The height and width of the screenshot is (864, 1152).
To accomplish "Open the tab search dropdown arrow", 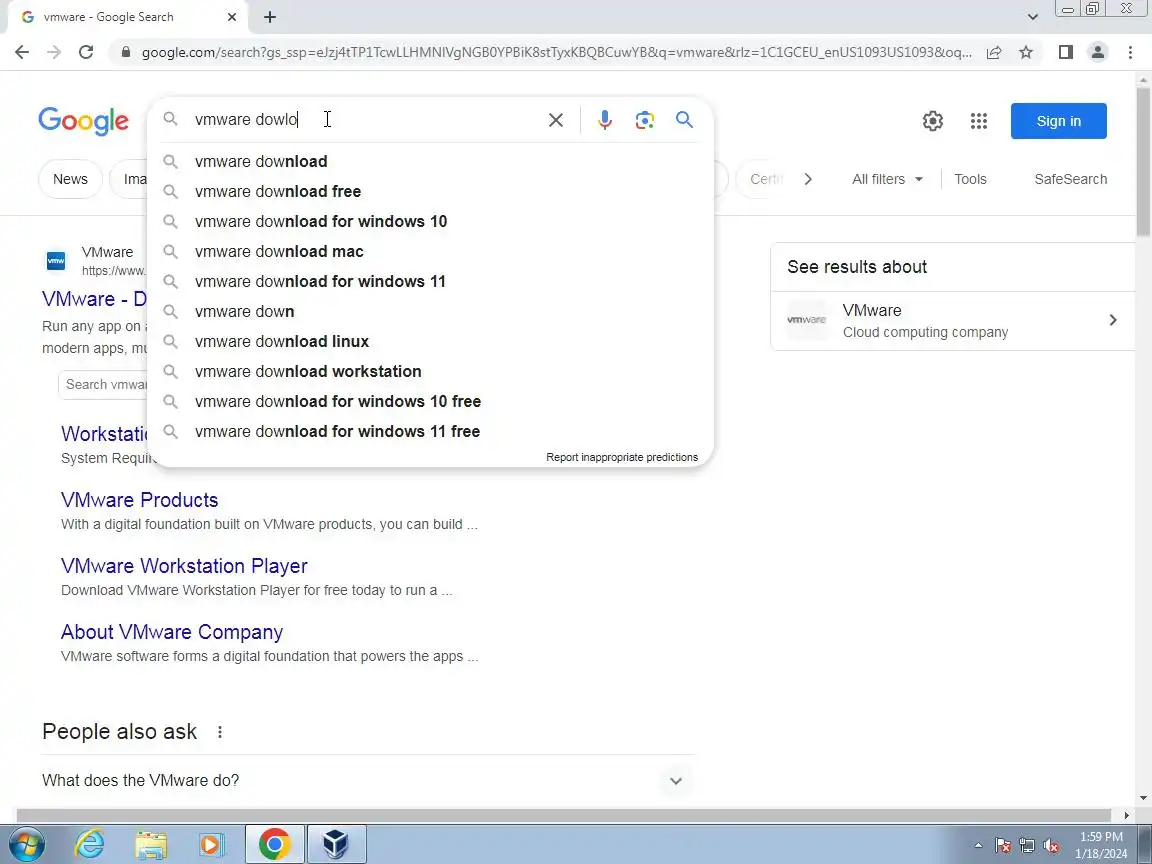I will click(x=1032, y=17).
